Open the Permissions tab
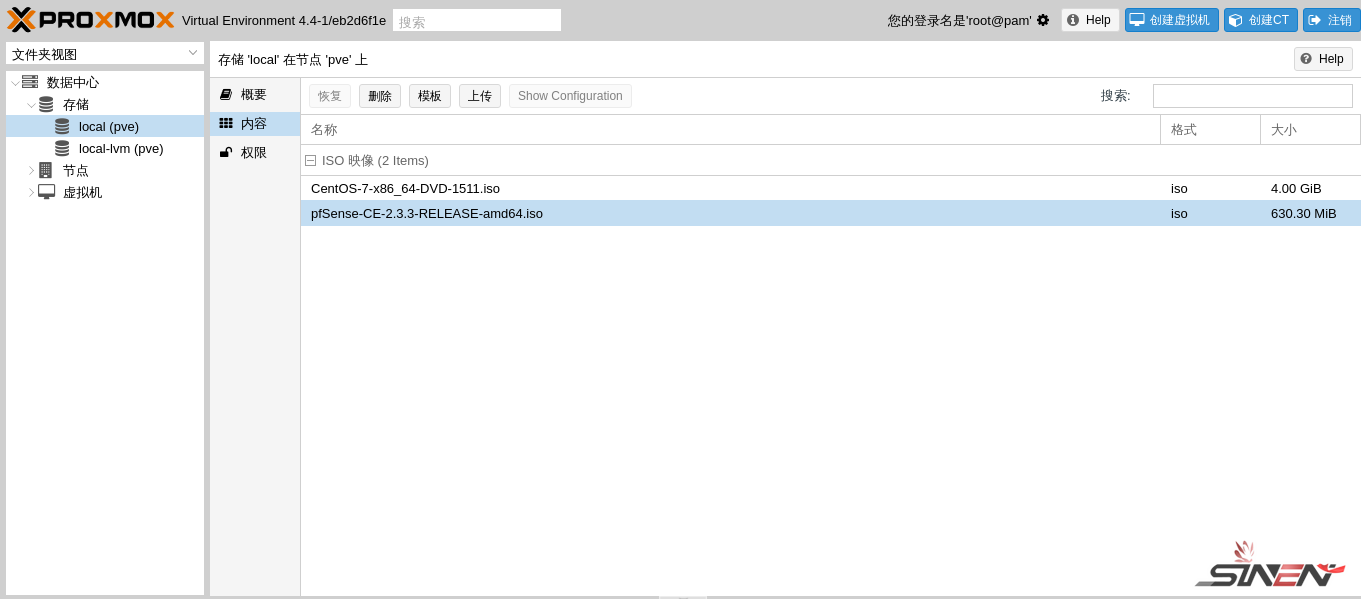This screenshot has height=599, width=1361. pos(255,152)
